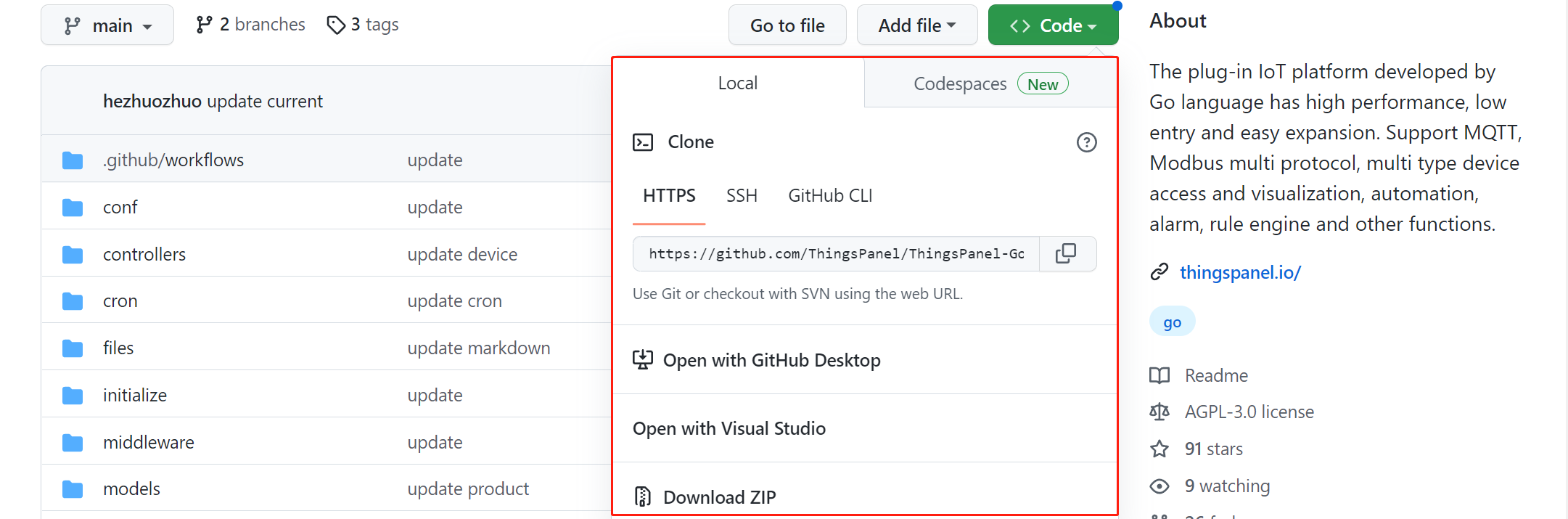The height and width of the screenshot is (519, 1568).
Task: Select Download ZIP option
Action: [719, 497]
